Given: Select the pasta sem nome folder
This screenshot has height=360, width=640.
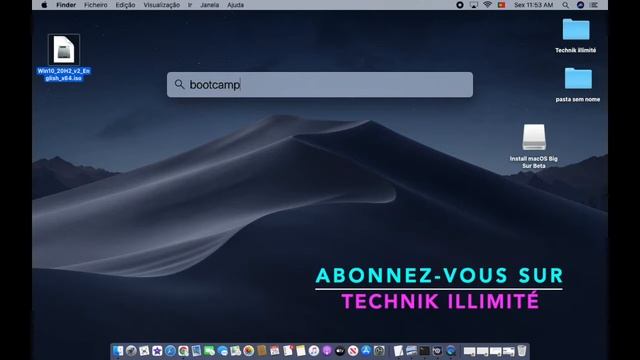Looking at the screenshot, I should coord(578,84).
